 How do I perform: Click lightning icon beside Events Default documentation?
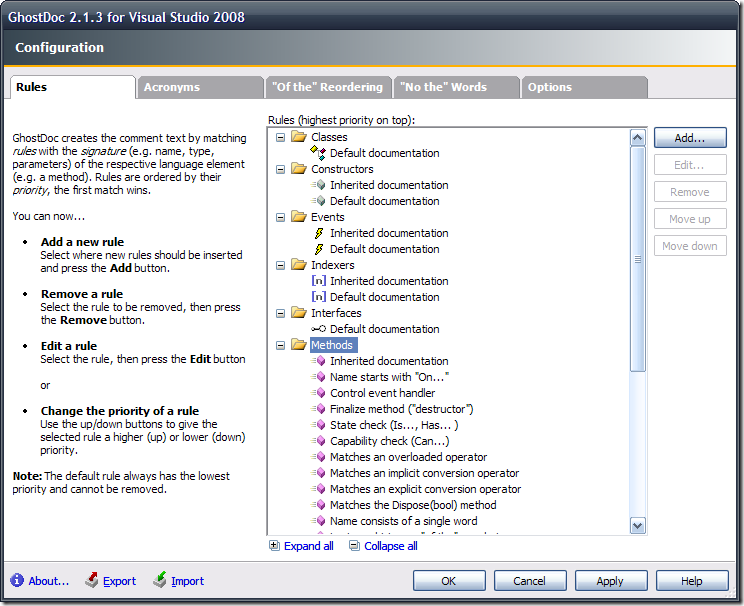pyautogui.click(x=319, y=249)
